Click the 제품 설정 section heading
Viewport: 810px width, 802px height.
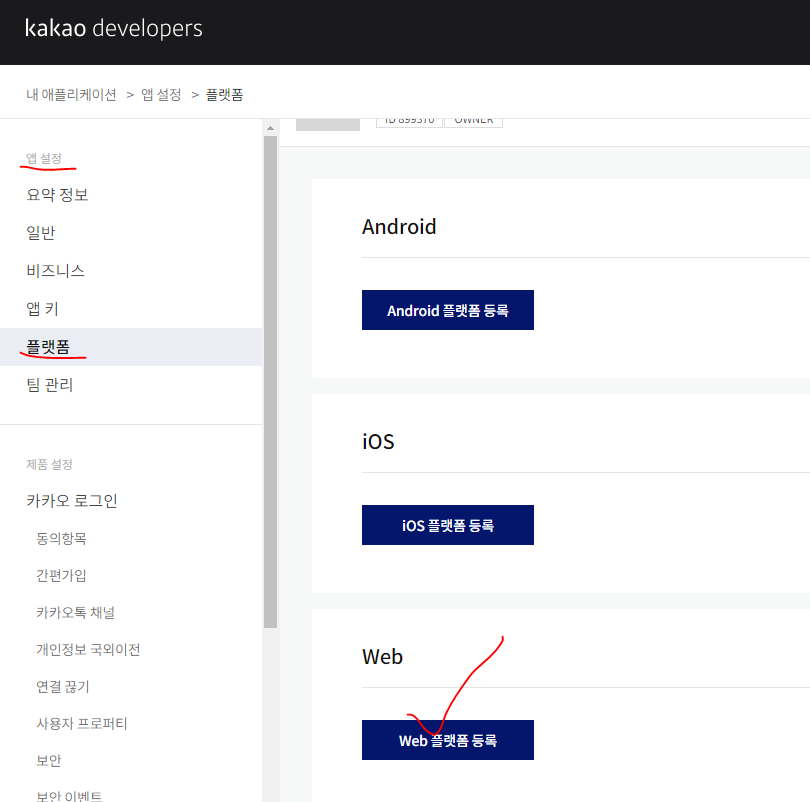[x=49, y=464]
